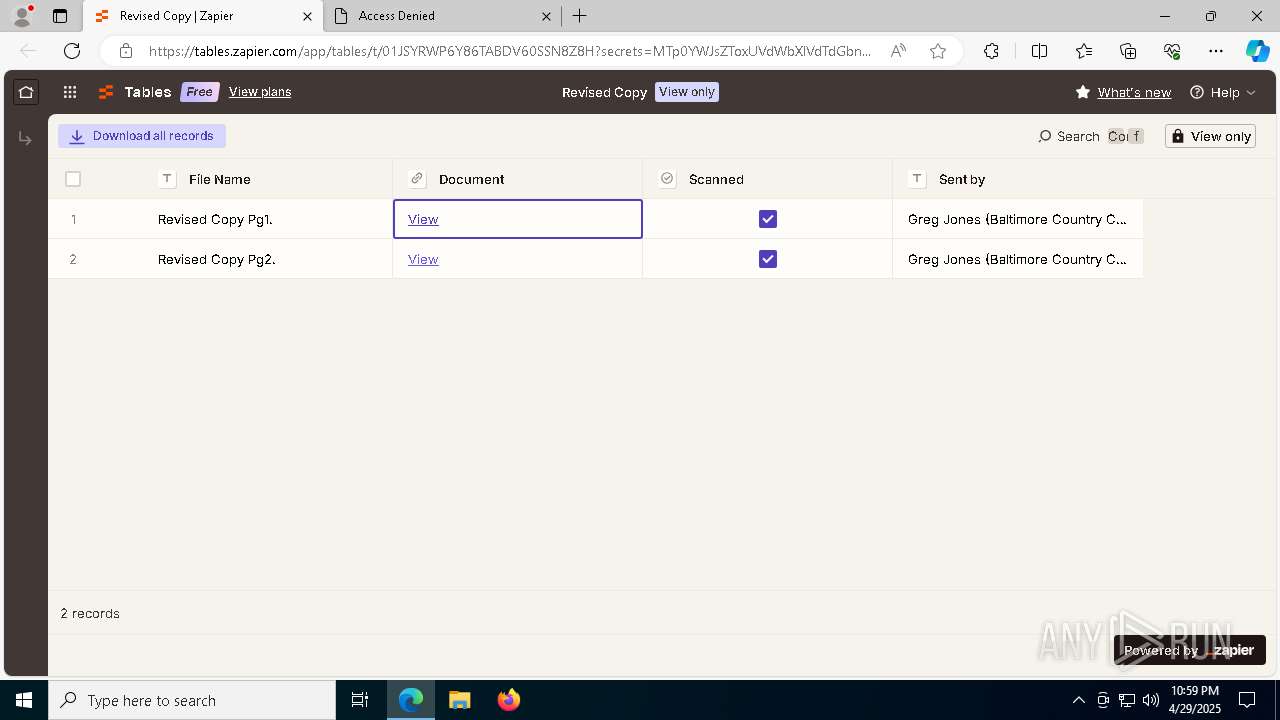Image resolution: width=1280 pixels, height=720 pixels.
Task: Select Sent by cell in row 1
Action: point(1018,219)
